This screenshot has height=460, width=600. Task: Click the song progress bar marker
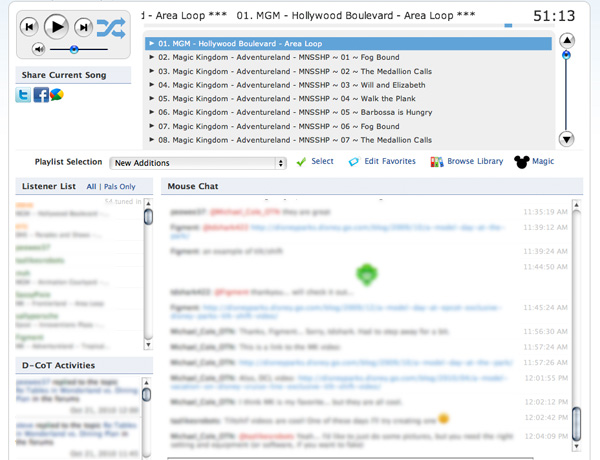[x=508, y=26]
